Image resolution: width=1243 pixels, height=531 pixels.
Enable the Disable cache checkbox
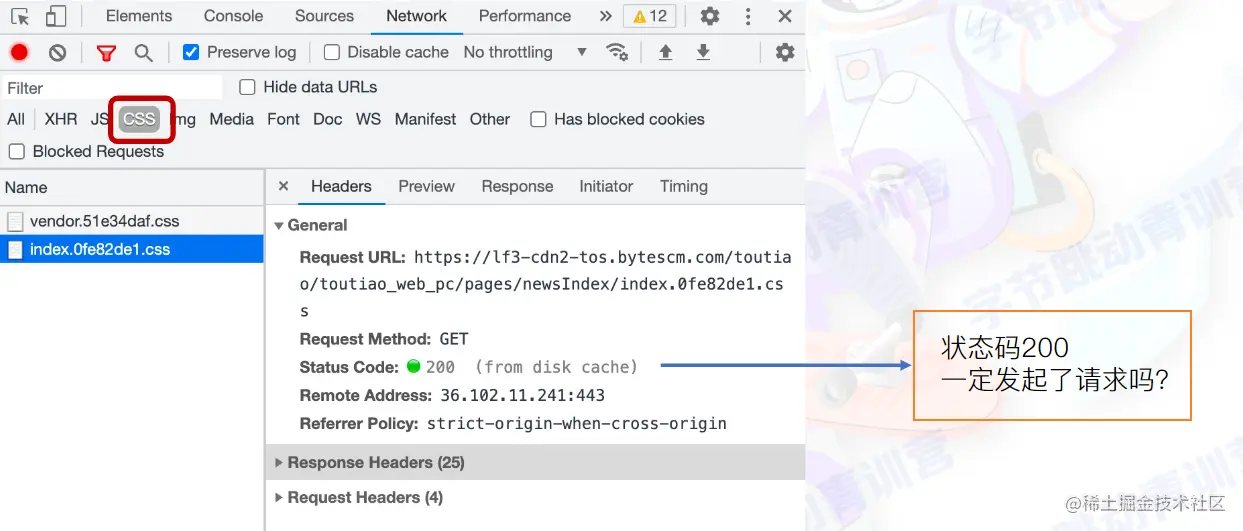coord(331,52)
